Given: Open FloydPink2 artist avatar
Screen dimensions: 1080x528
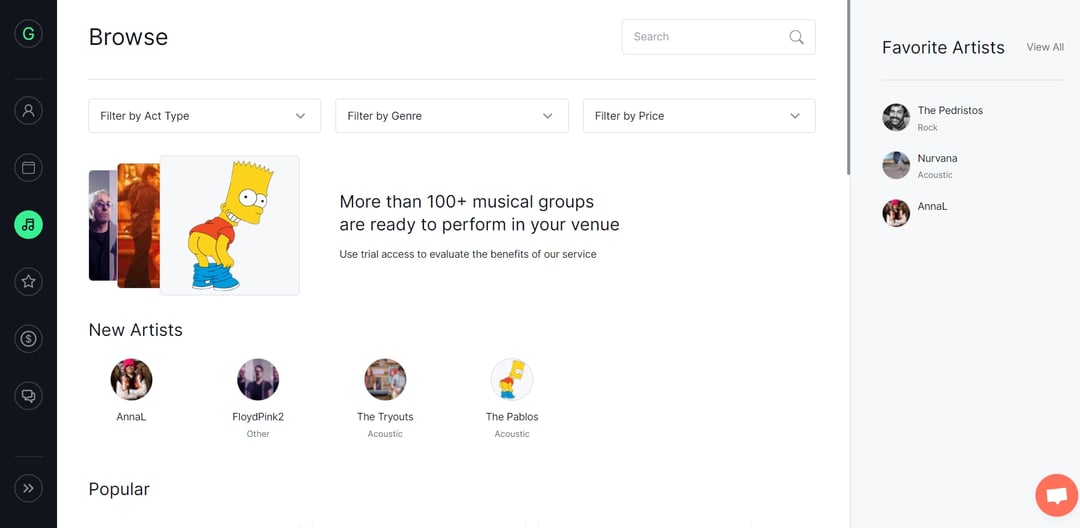Looking at the screenshot, I should pyautogui.click(x=258, y=380).
